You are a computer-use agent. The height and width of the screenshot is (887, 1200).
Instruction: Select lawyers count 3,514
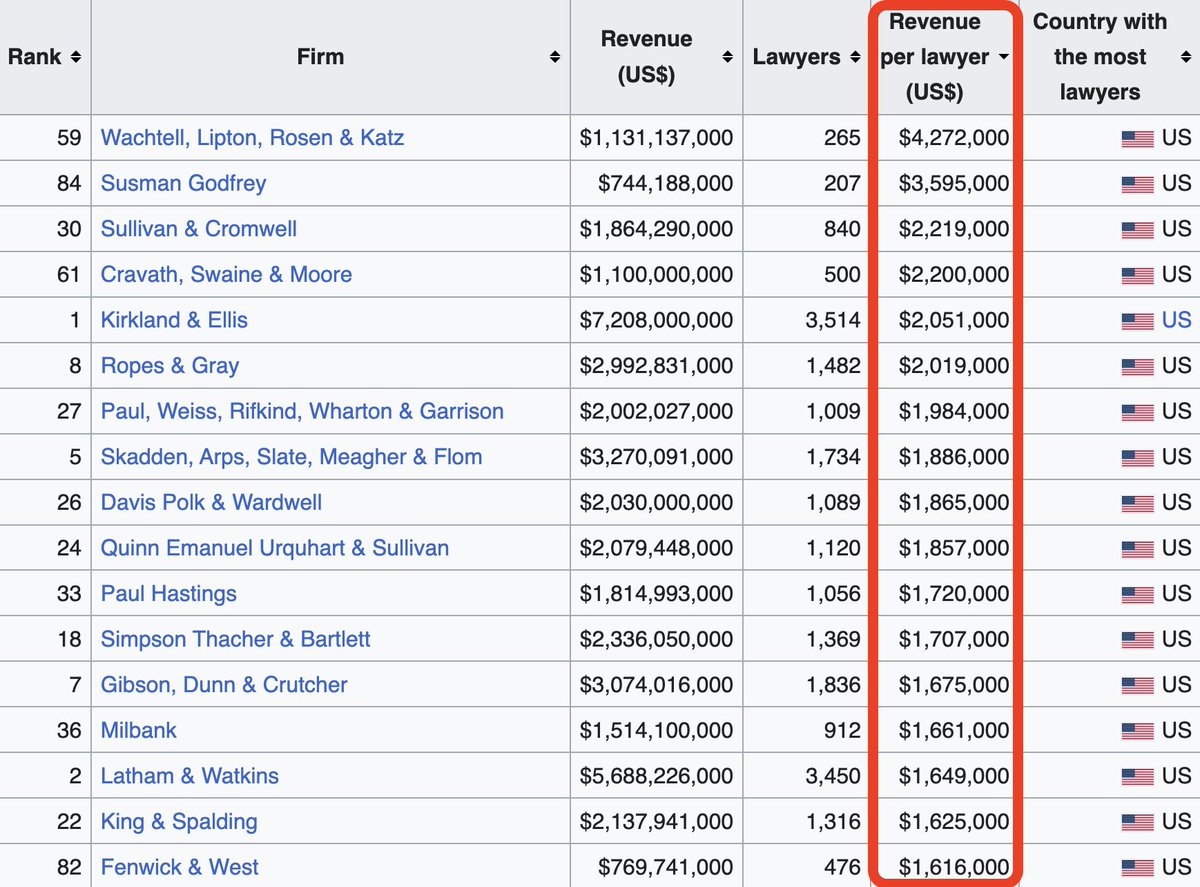pos(833,320)
